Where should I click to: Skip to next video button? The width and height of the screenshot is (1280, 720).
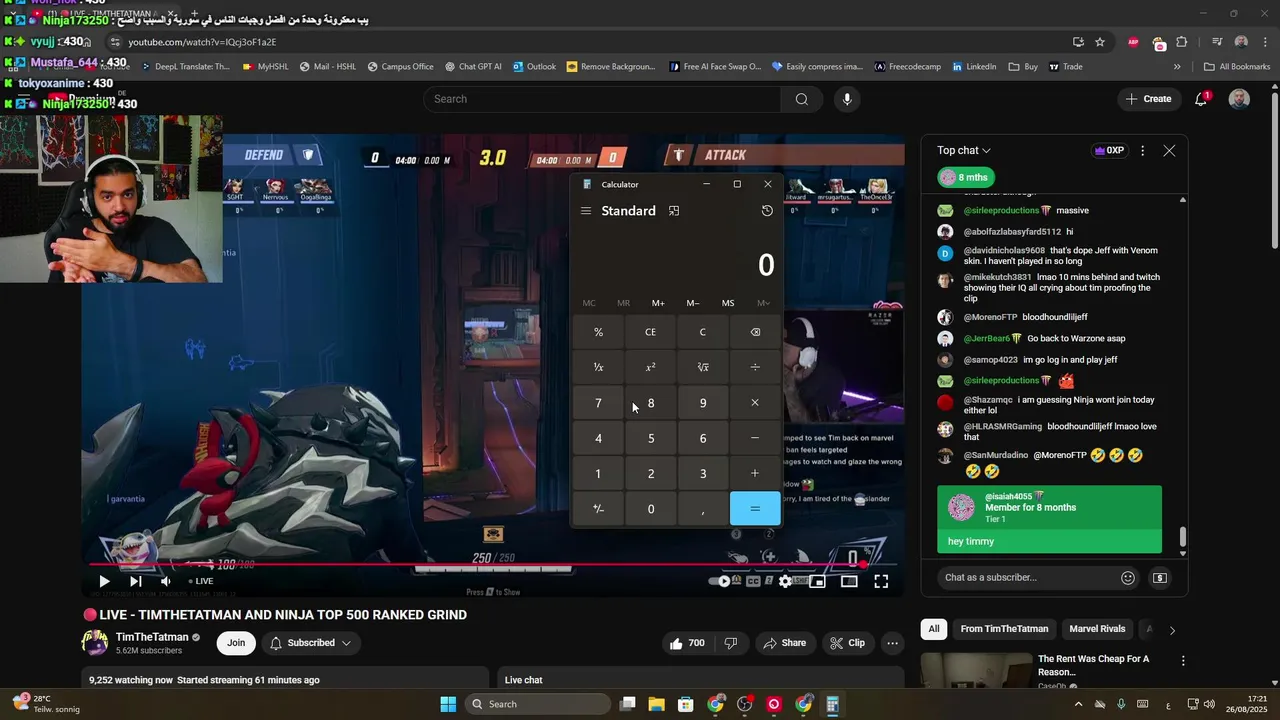click(x=135, y=581)
